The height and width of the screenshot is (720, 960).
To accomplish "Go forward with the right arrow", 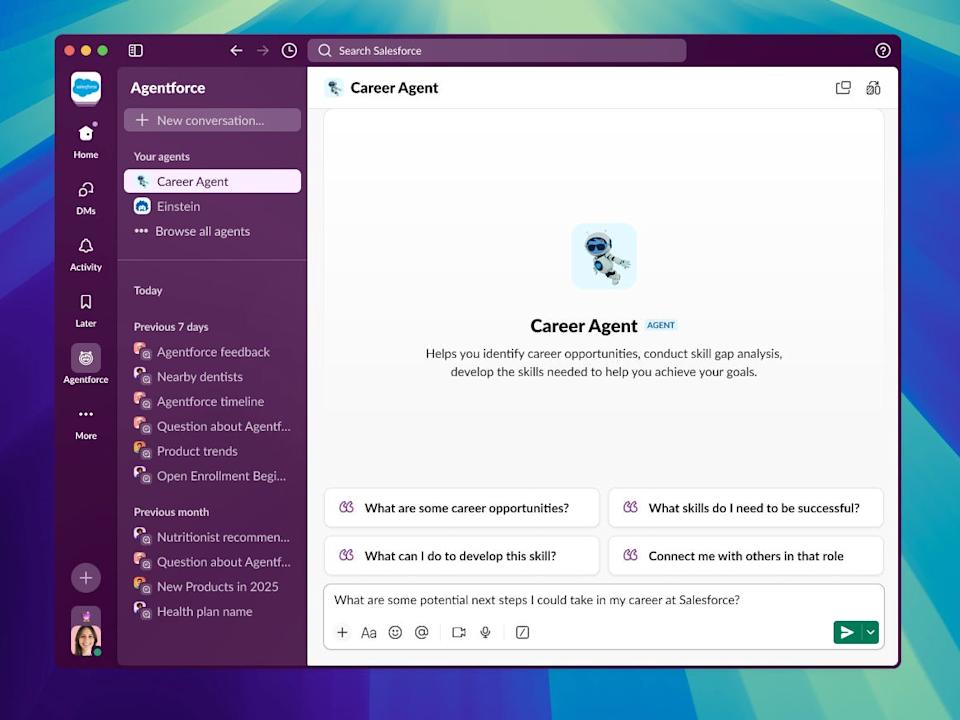I will point(263,50).
